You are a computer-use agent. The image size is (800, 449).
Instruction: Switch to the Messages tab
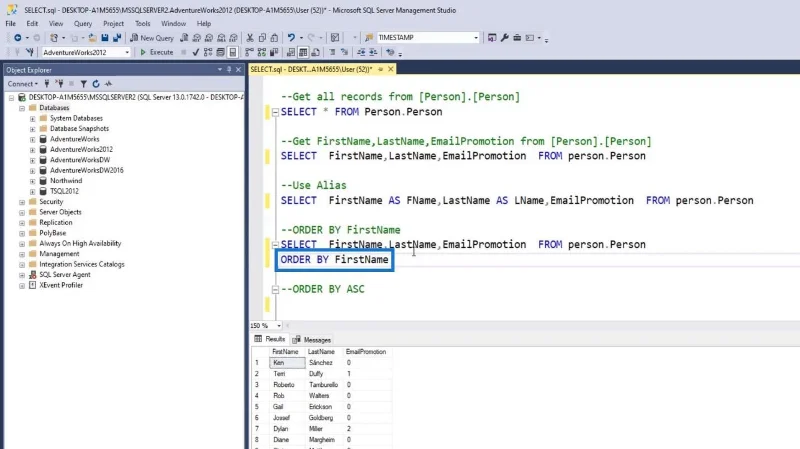312,340
